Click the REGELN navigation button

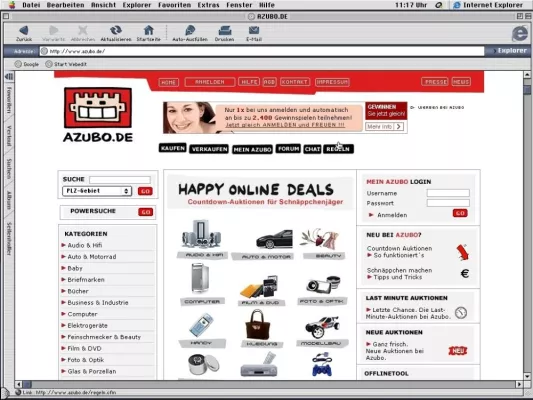[338, 149]
